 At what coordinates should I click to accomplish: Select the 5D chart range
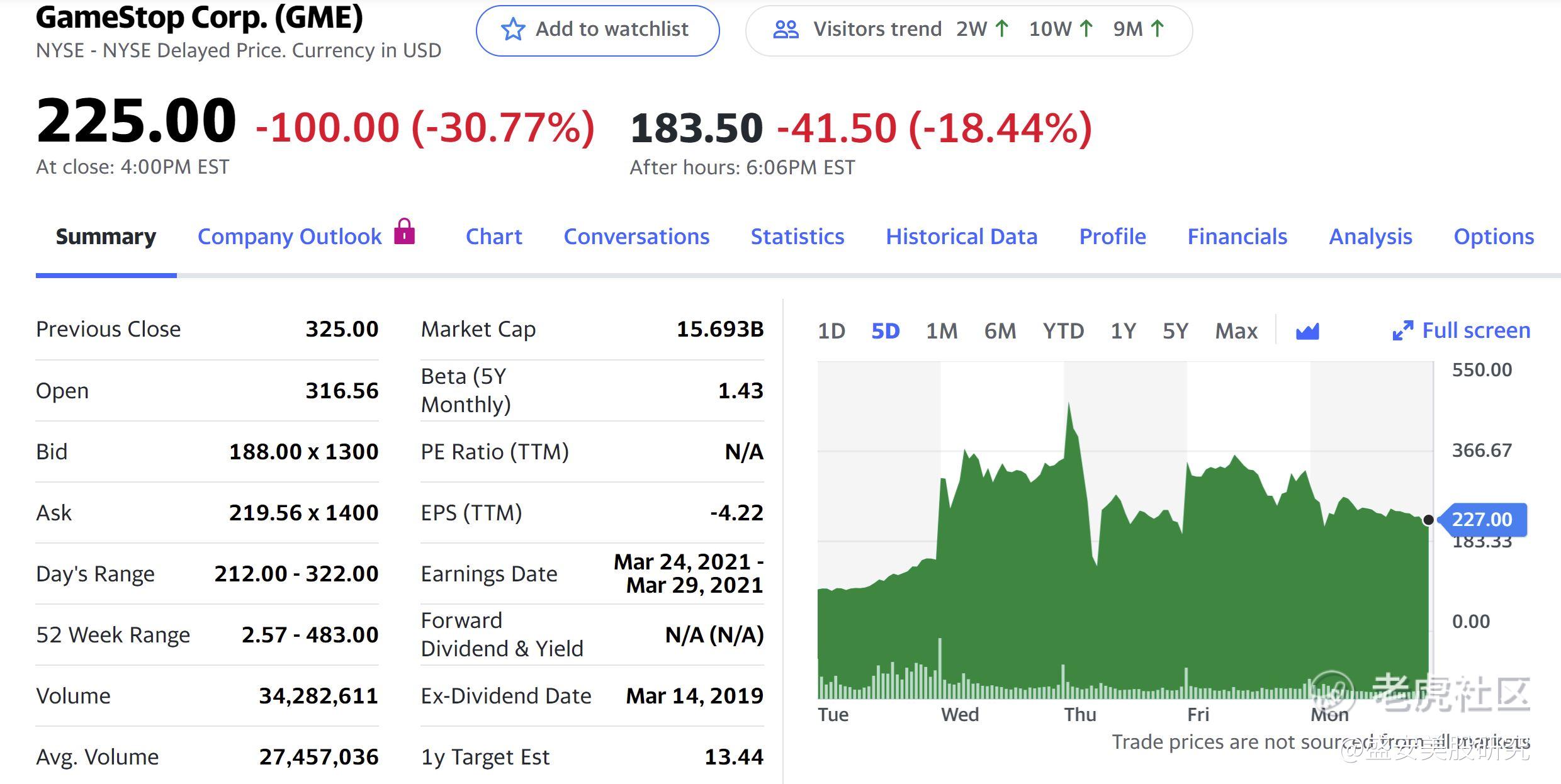(886, 331)
